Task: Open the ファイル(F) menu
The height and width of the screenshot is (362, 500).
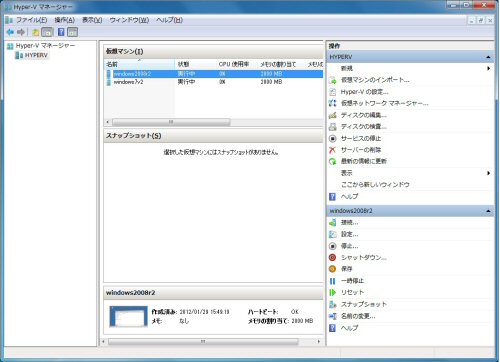Action: point(32,20)
